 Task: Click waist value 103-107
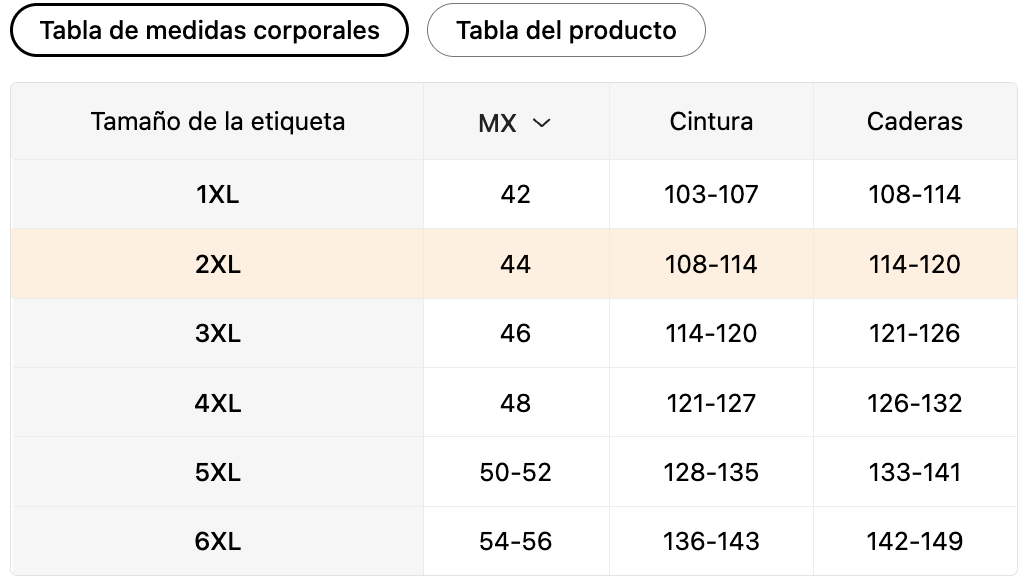point(711,194)
